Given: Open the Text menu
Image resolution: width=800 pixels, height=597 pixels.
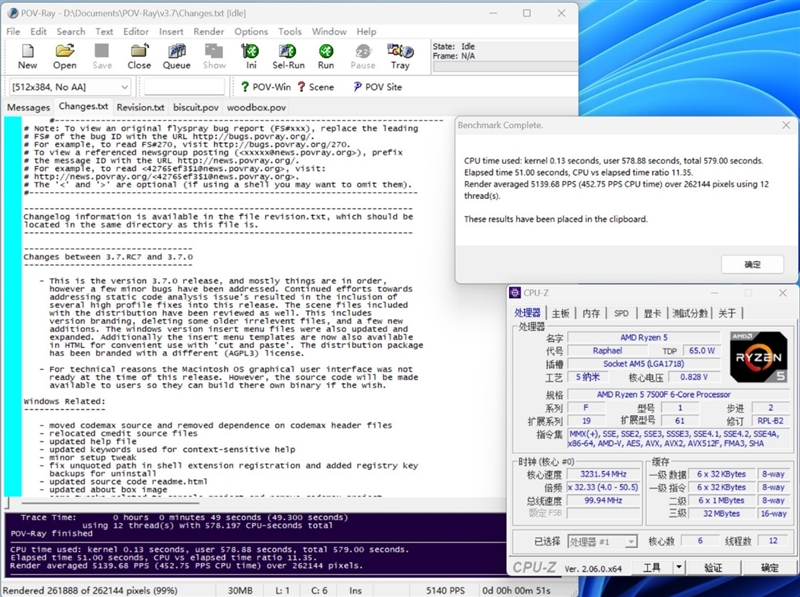Looking at the screenshot, I should (104, 31).
